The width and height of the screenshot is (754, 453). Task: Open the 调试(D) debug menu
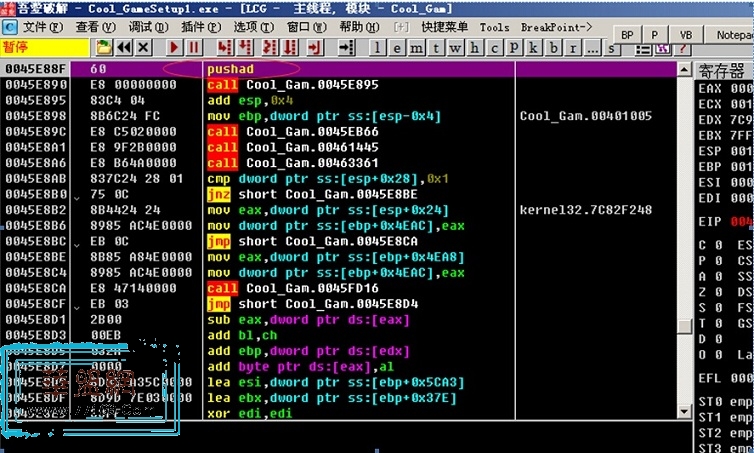(147, 27)
